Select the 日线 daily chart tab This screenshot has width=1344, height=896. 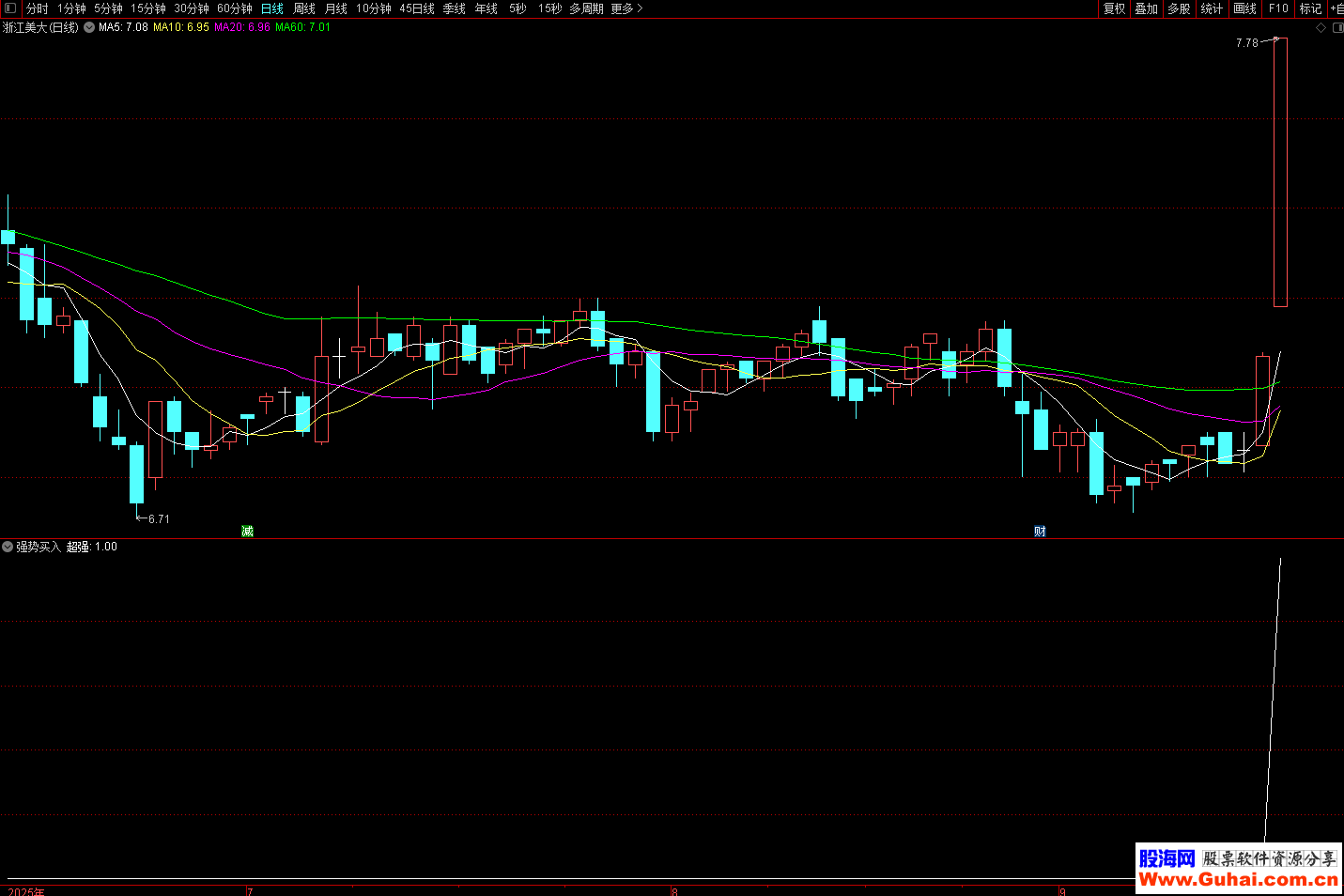(272, 8)
